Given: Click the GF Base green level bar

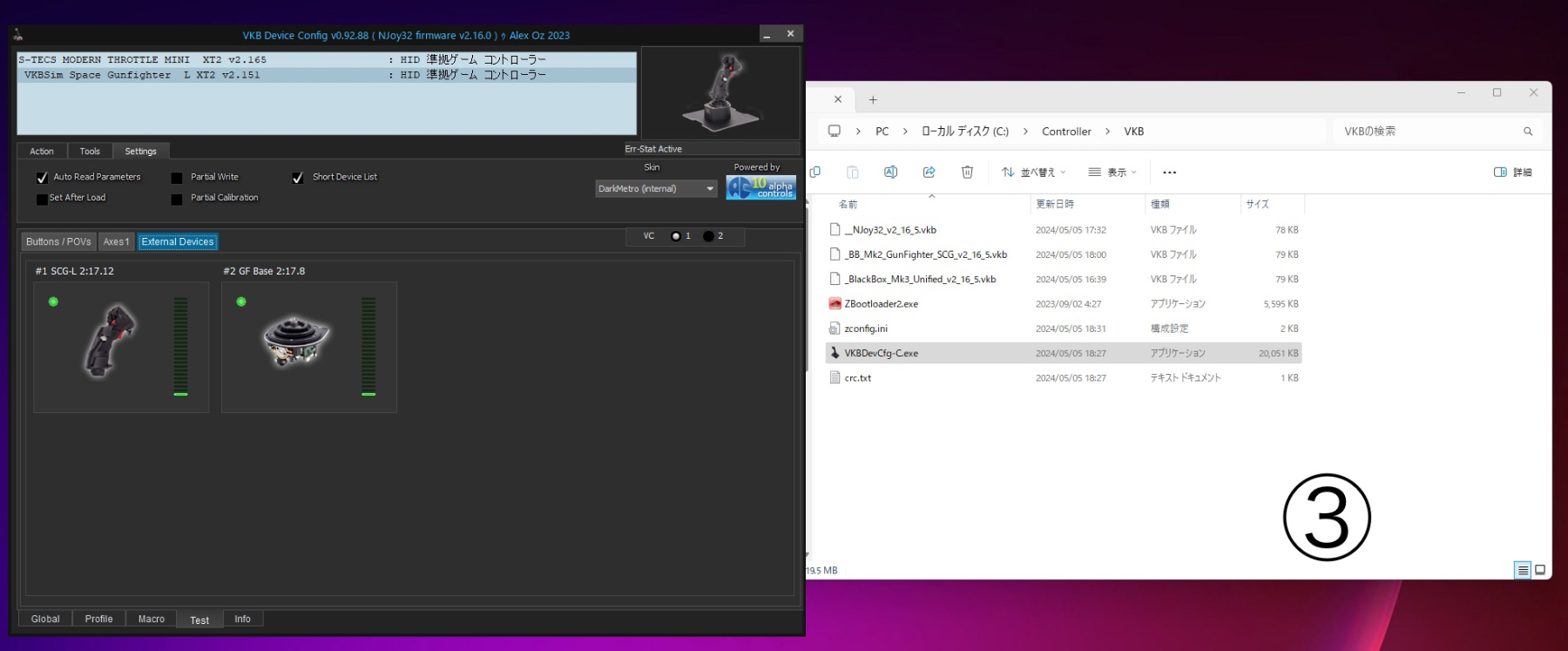Looking at the screenshot, I should coord(368,346).
